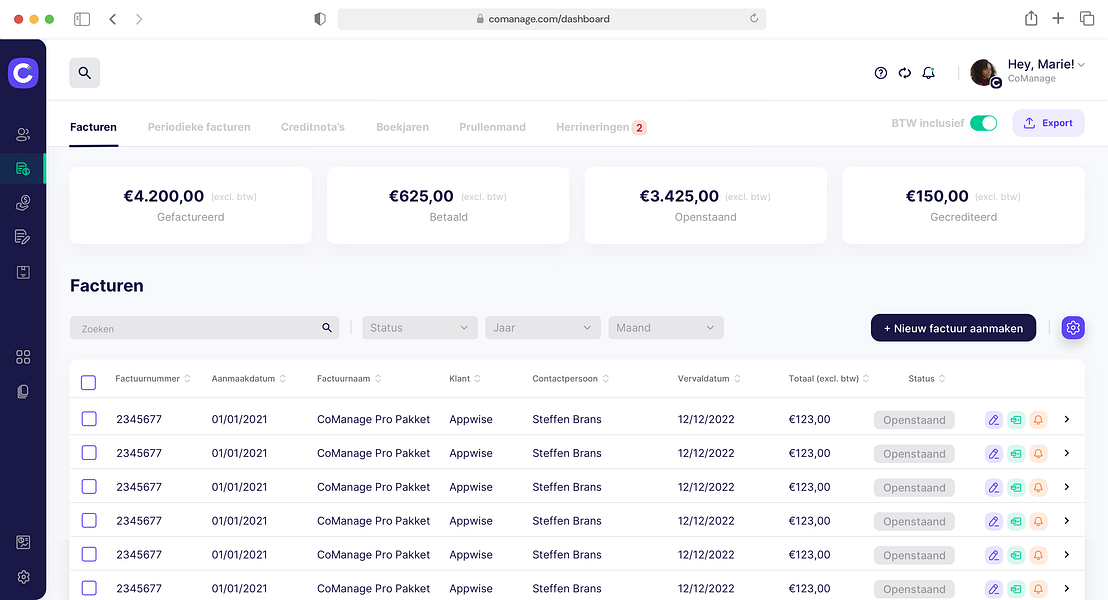This screenshot has height=600, width=1108.
Task: Open the purple table settings gear button
Action: pos(1073,328)
